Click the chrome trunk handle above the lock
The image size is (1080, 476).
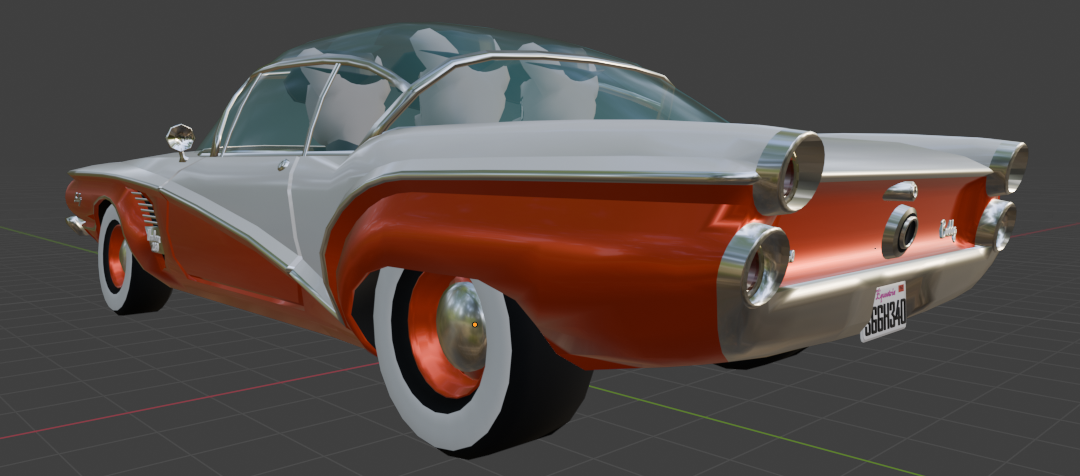point(900,190)
